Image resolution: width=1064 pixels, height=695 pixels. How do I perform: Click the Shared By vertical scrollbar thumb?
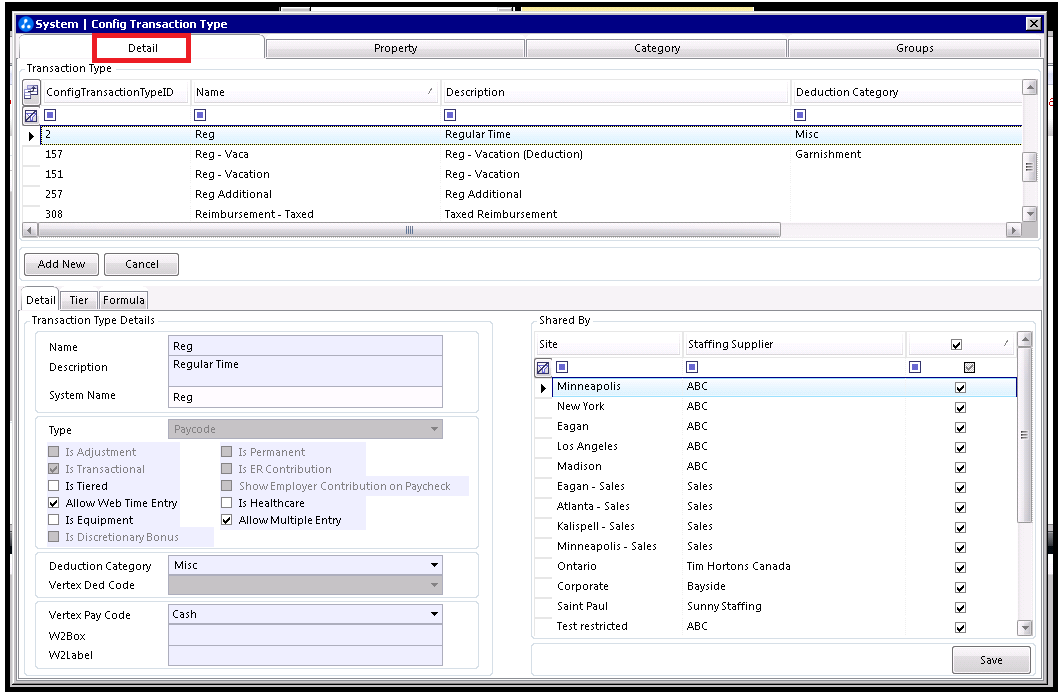pos(1025,434)
